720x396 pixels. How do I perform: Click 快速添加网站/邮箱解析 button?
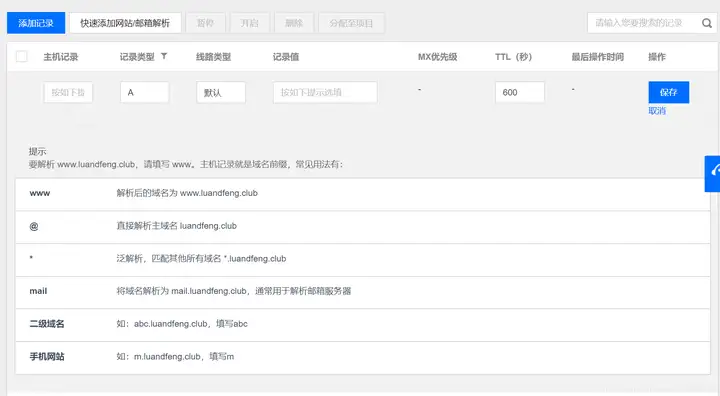[125, 23]
